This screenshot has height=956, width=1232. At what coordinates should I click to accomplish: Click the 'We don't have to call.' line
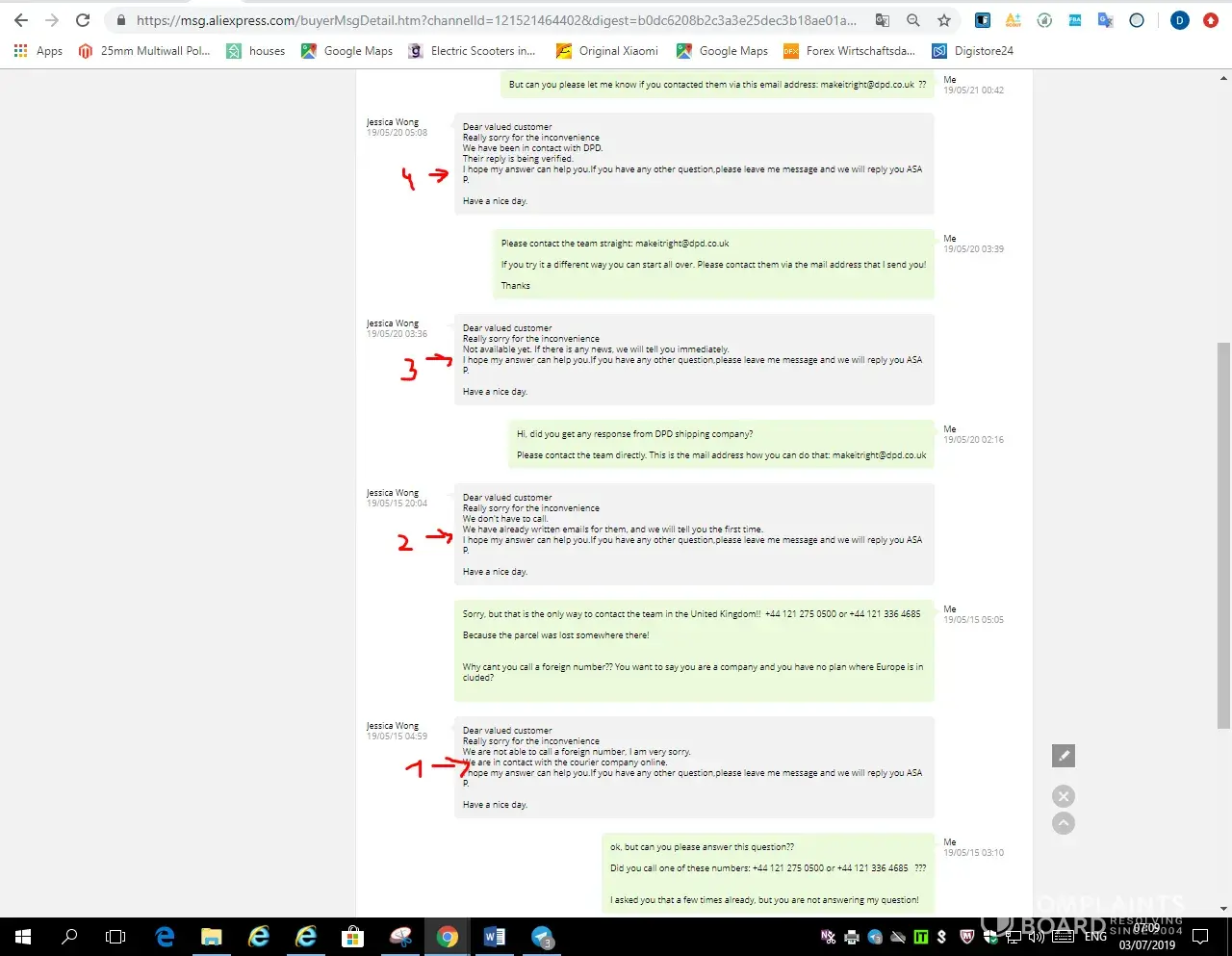(505, 519)
